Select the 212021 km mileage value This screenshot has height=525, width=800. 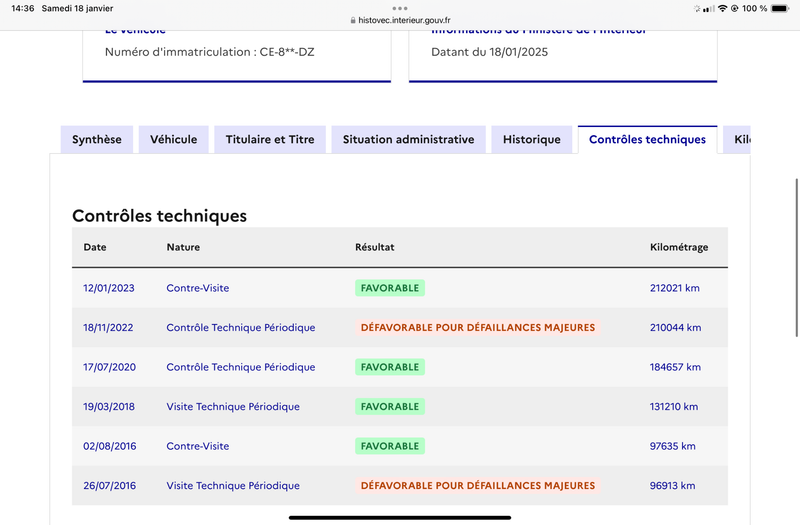[674, 288]
